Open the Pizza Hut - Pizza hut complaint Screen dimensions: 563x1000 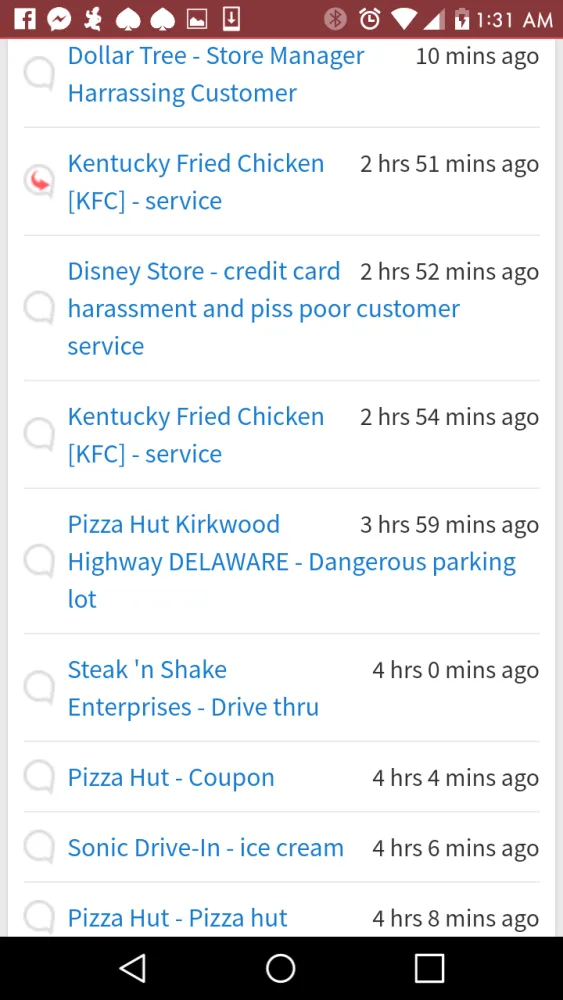177,918
